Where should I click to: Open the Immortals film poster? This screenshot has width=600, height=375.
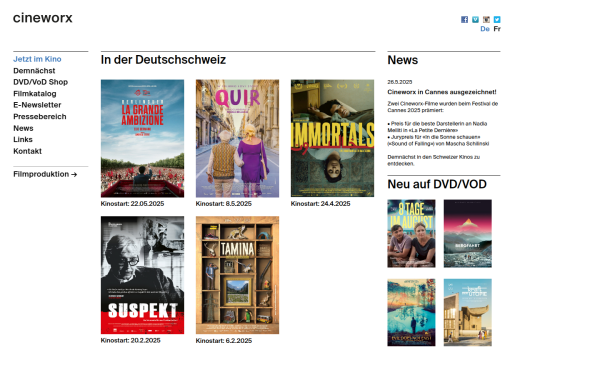[x=332, y=139]
